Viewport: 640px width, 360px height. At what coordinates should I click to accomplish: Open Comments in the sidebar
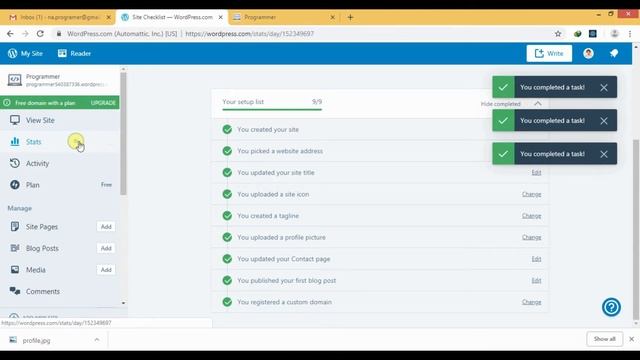tap(42, 291)
